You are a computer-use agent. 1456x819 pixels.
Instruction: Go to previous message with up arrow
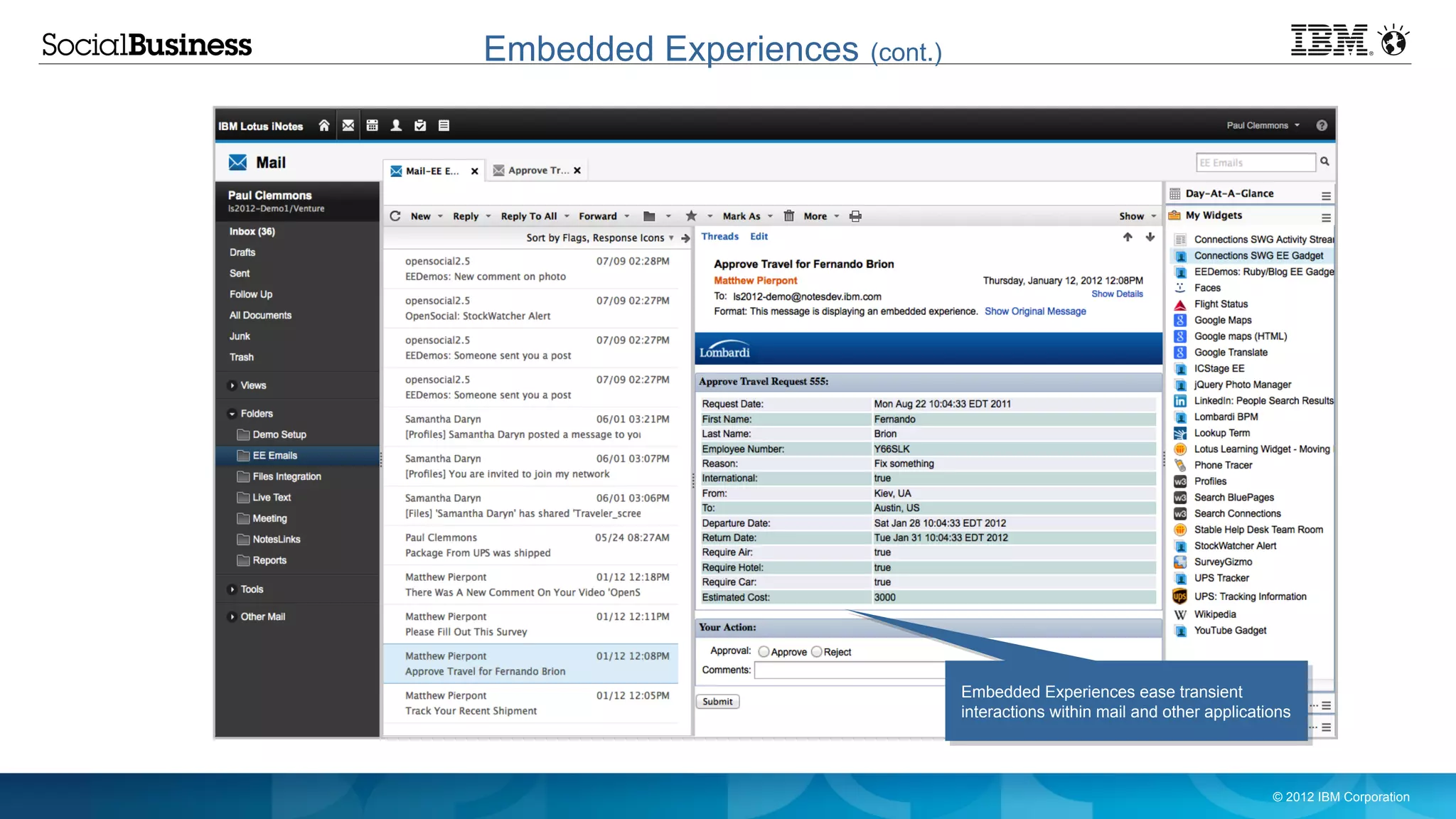coord(1128,237)
